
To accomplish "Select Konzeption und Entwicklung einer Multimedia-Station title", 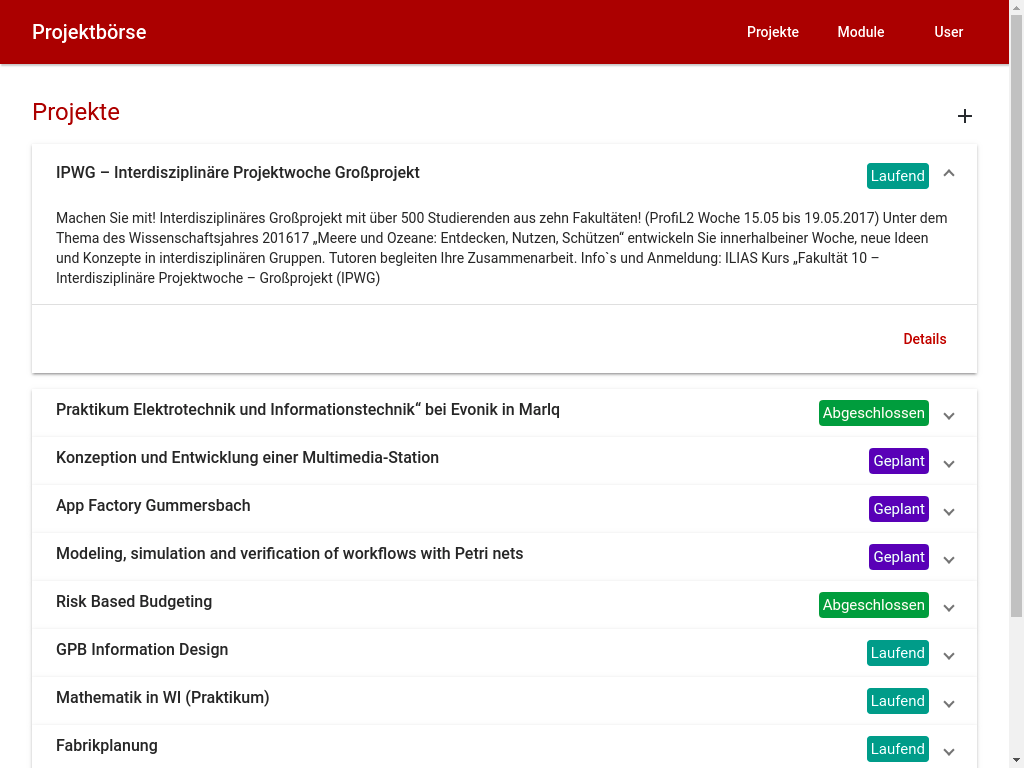I will 248,457.
